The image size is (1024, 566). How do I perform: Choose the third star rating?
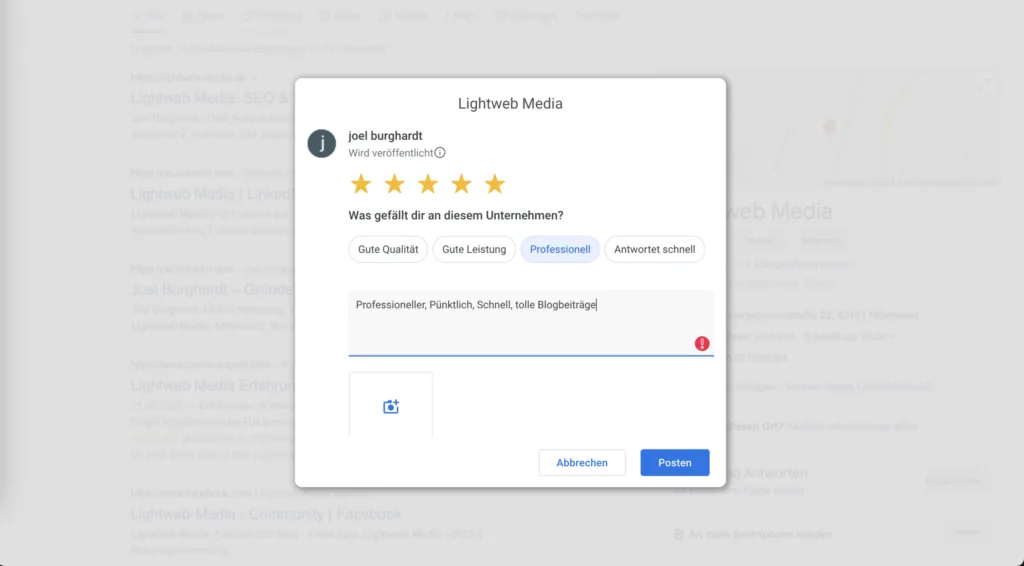428,184
